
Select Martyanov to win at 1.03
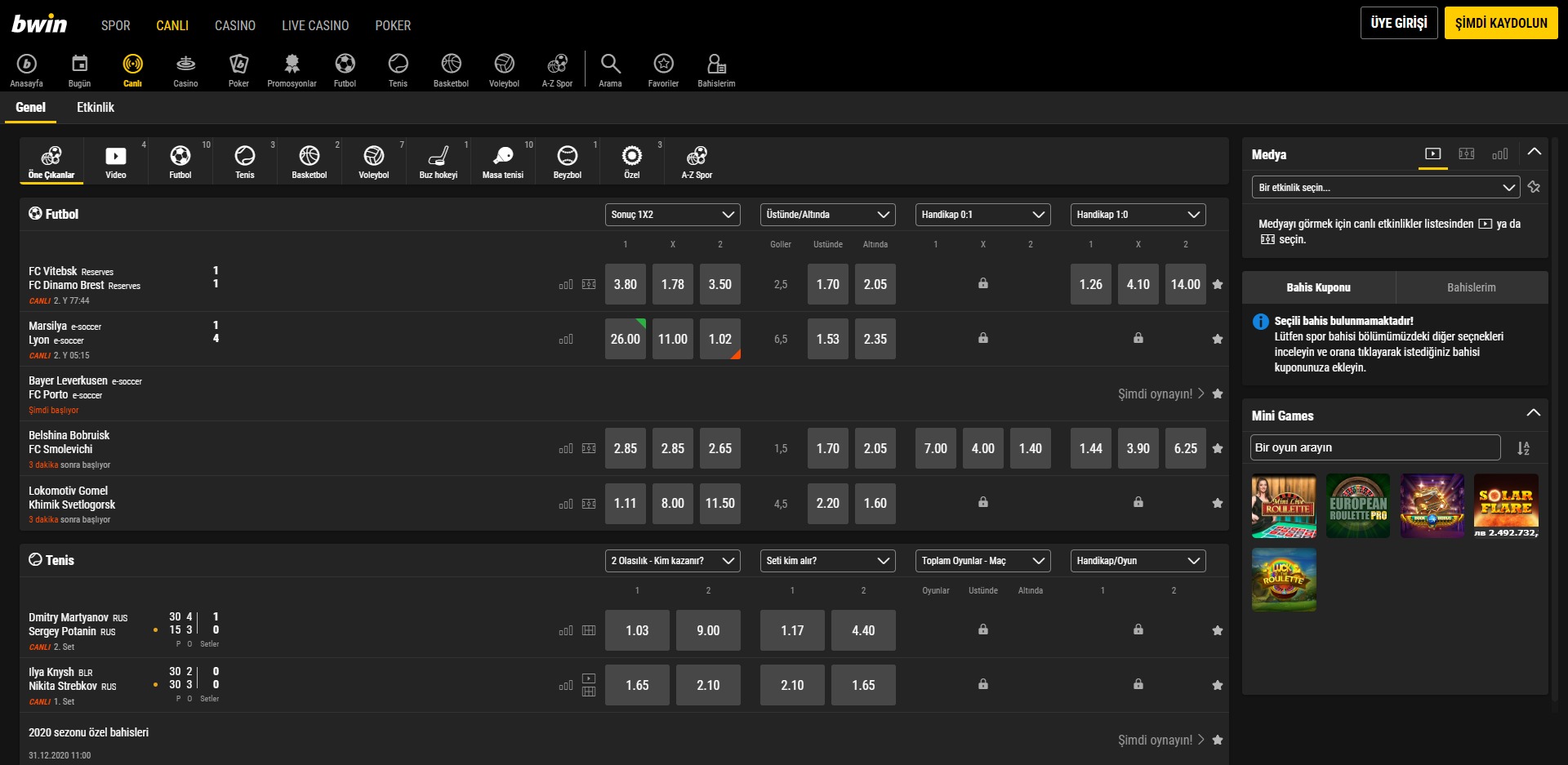(637, 630)
